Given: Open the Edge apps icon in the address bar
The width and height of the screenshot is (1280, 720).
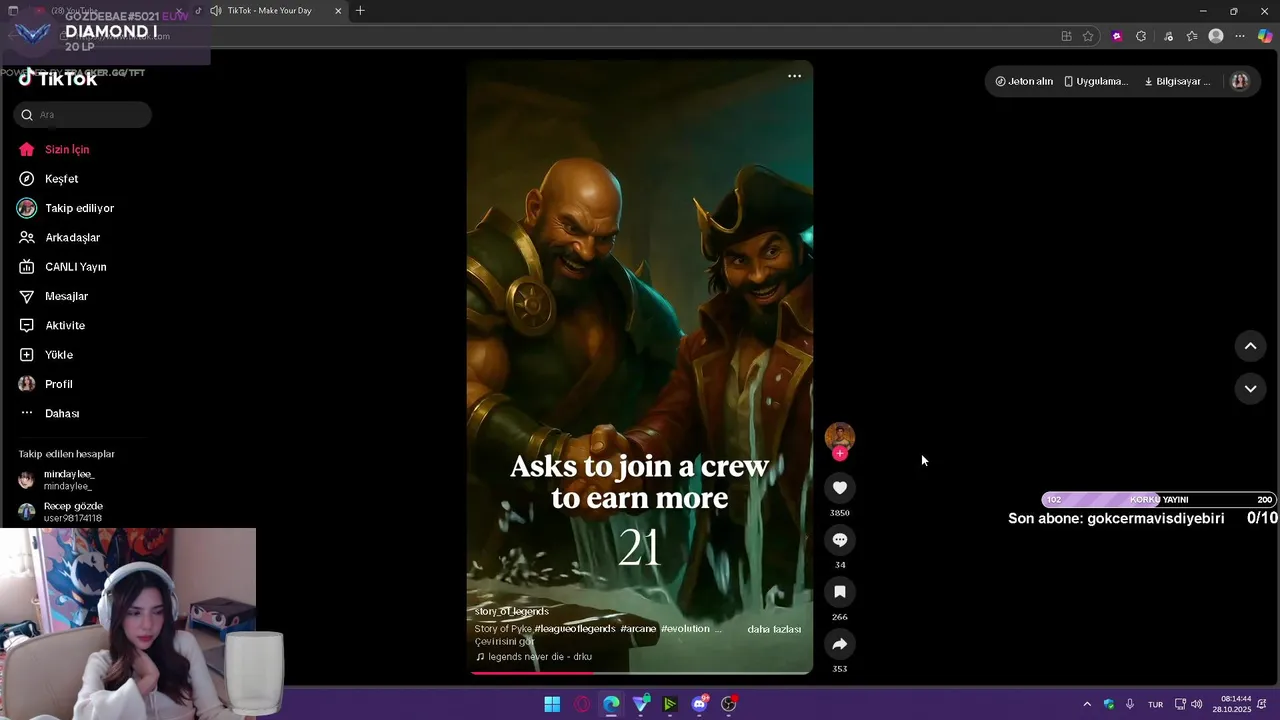Looking at the screenshot, I should 1066,36.
